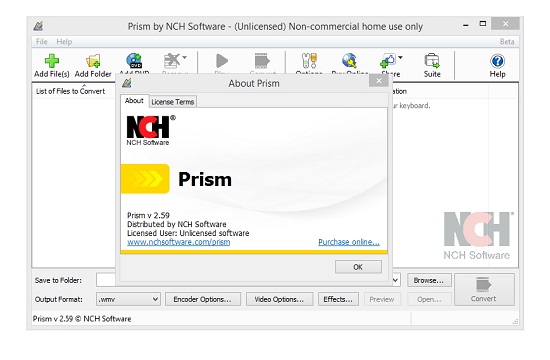
Task: Click the Purchase online... link
Action: [x=349, y=242]
